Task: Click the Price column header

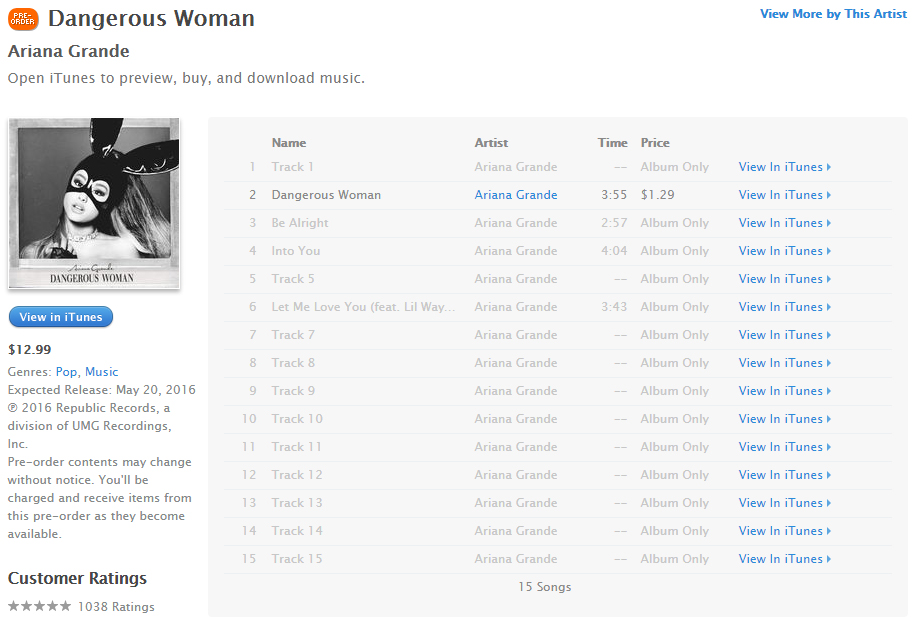Action: (655, 143)
